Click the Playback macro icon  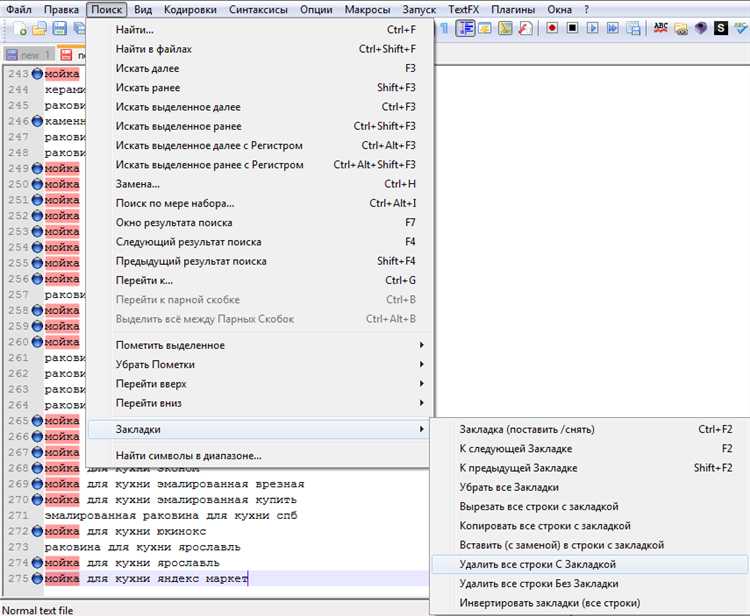click(x=592, y=28)
